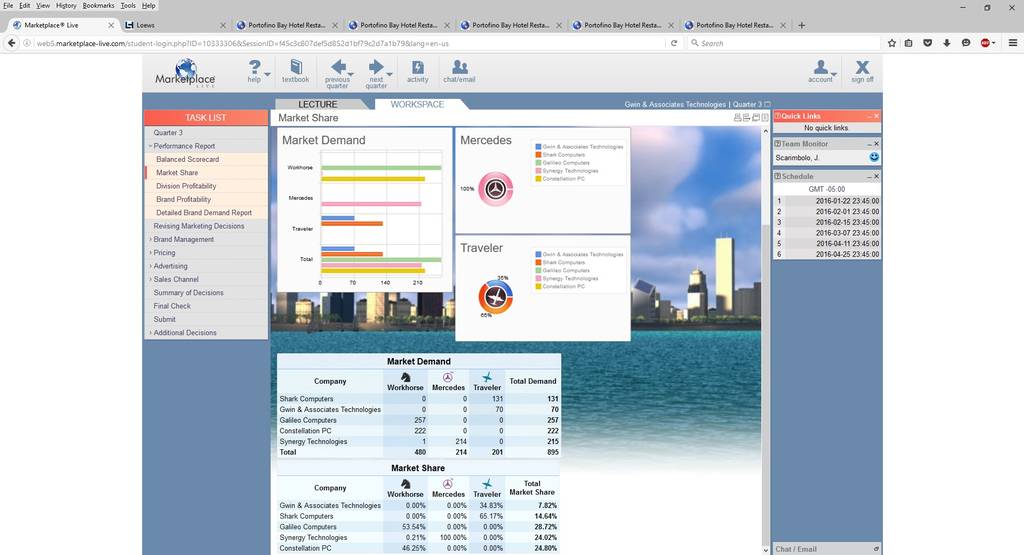
Task: Expand the Advertising section
Action: coord(150,266)
